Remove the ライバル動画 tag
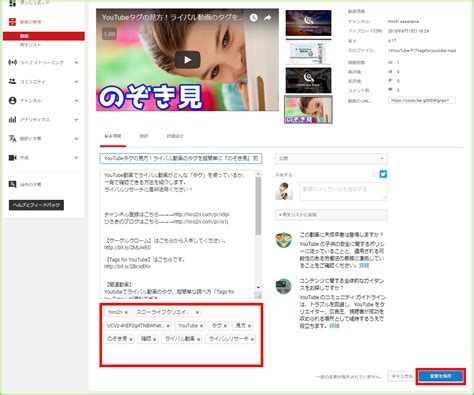 199,339
